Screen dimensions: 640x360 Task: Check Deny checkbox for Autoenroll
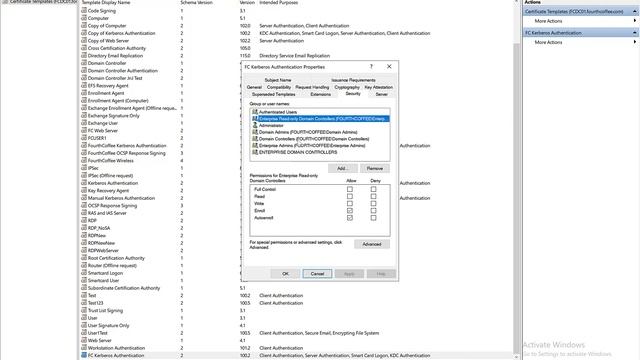coord(373,218)
